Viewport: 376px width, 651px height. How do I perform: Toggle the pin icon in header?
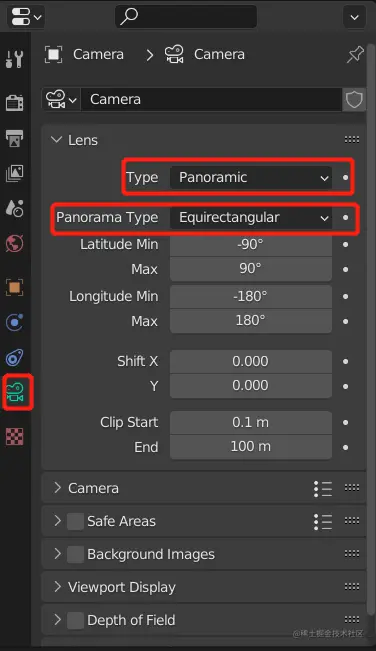[355, 54]
